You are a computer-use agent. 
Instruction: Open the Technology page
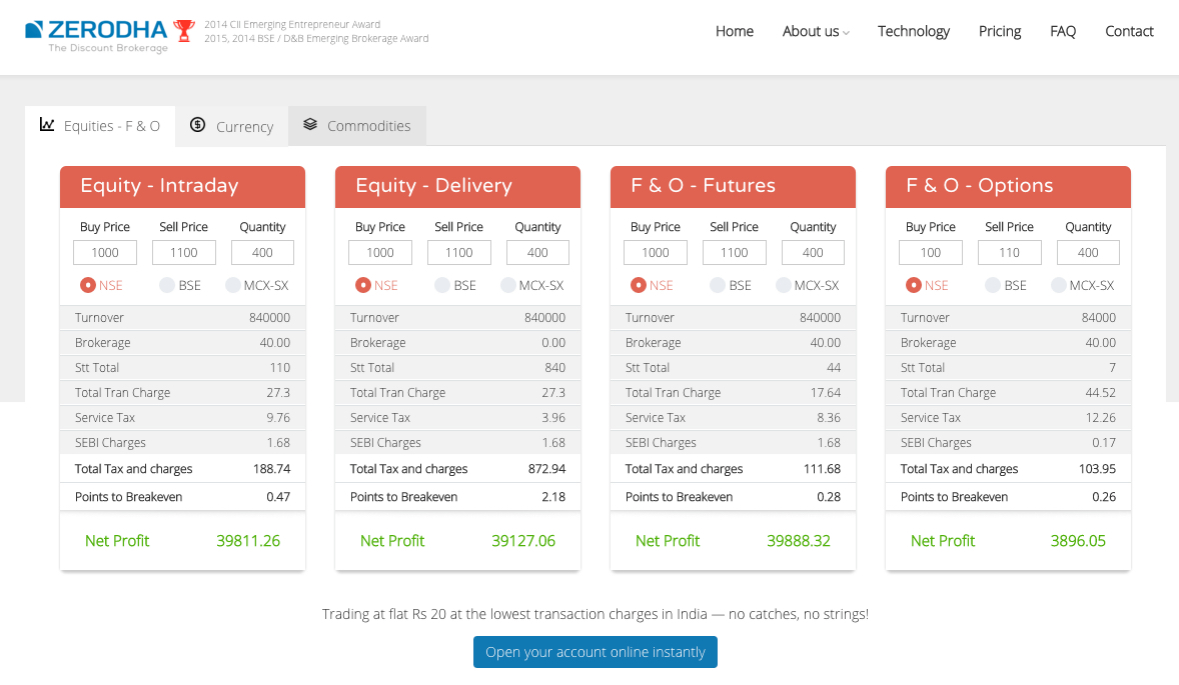click(x=914, y=31)
